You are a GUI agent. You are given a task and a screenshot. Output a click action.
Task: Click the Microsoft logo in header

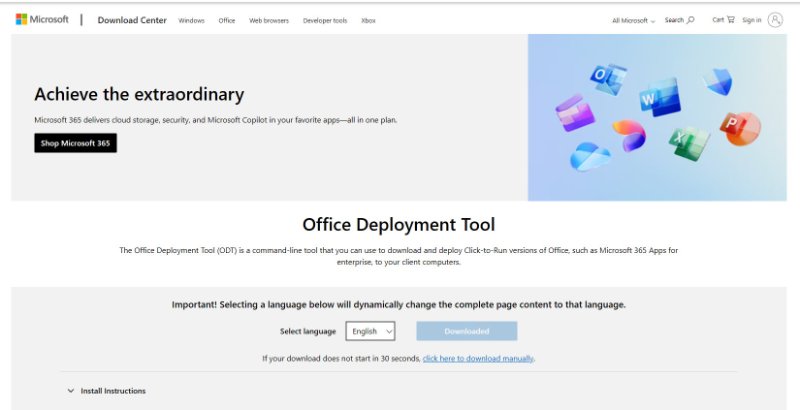point(41,19)
